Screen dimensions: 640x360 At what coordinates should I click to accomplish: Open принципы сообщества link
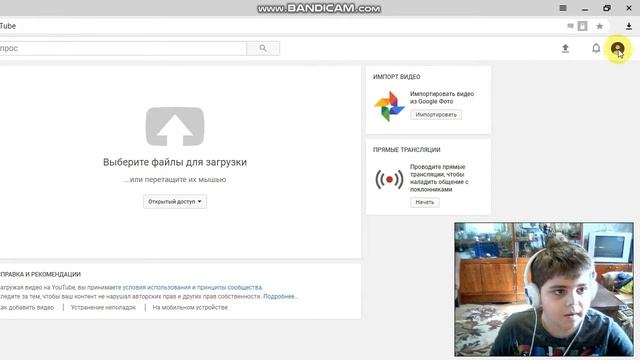point(229,287)
